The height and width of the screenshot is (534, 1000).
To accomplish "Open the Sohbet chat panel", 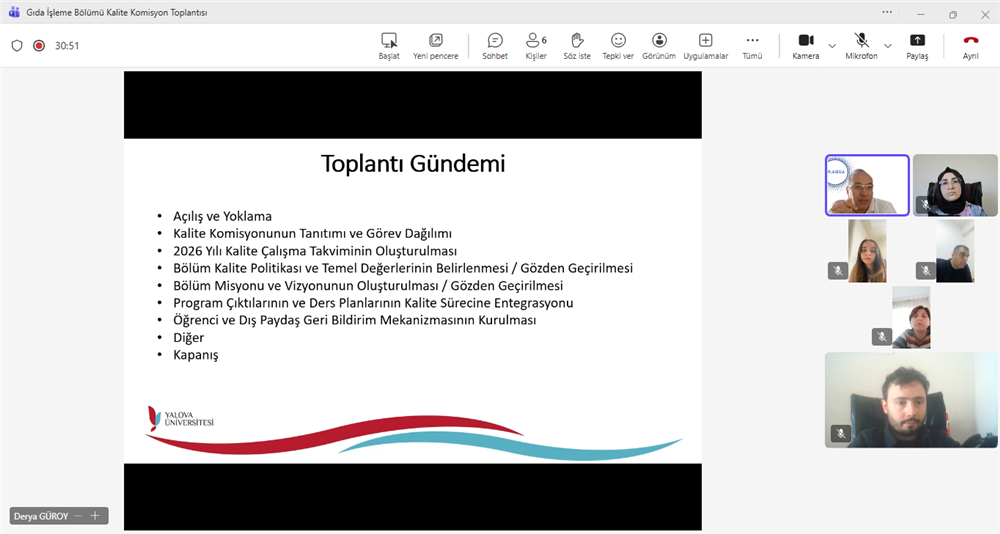I will (x=495, y=45).
